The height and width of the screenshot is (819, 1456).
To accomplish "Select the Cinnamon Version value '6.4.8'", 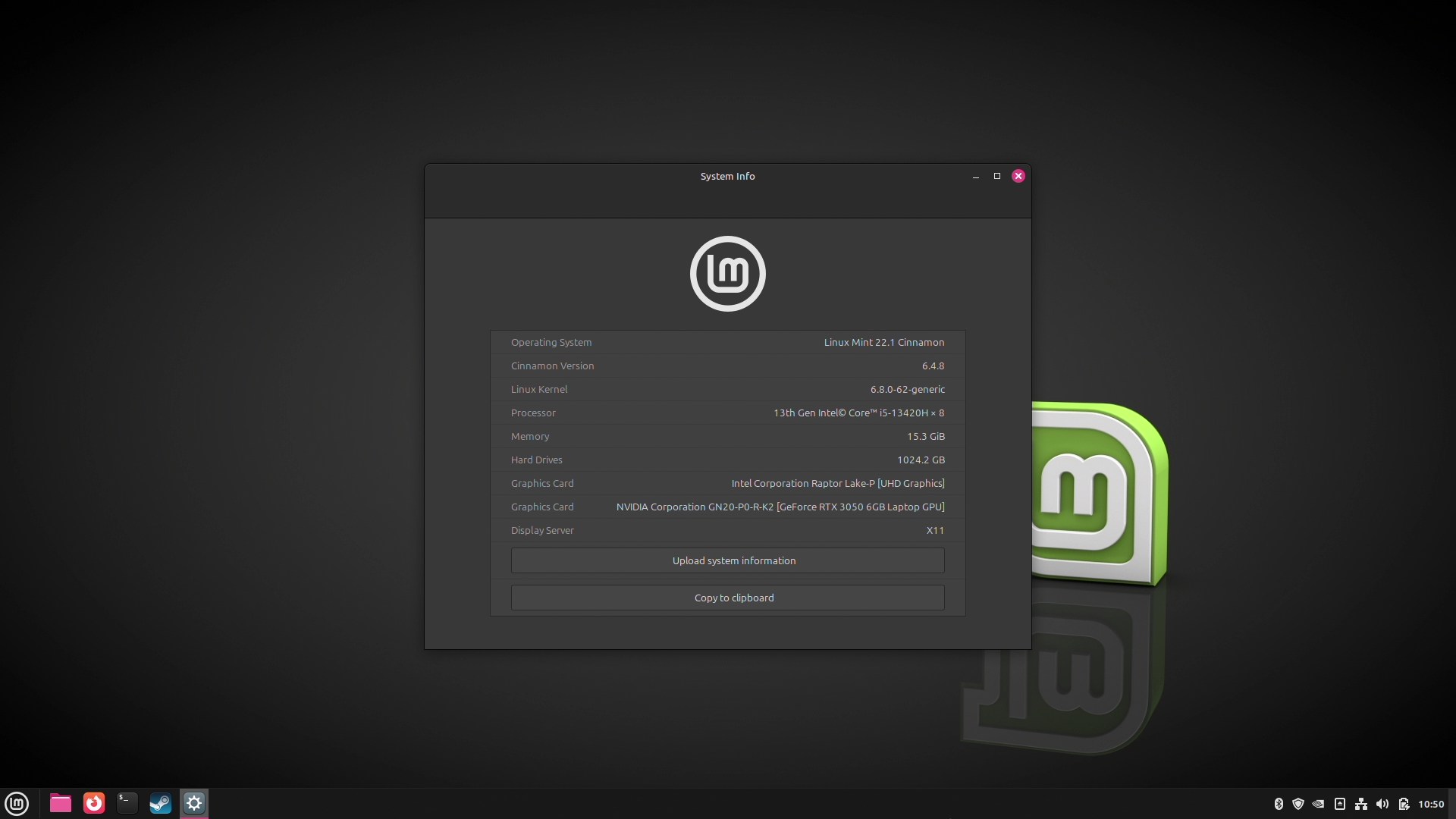I will (934, 366).
